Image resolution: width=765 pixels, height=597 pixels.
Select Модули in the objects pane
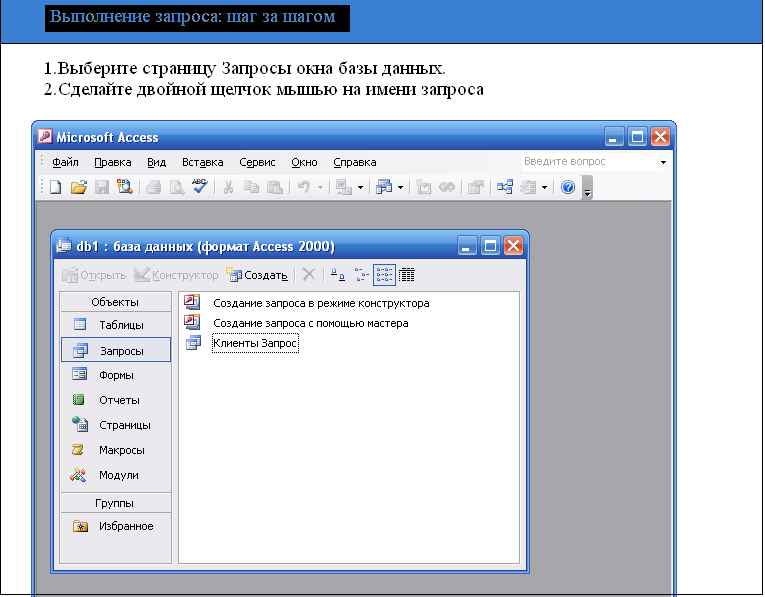tap(116, 475)
